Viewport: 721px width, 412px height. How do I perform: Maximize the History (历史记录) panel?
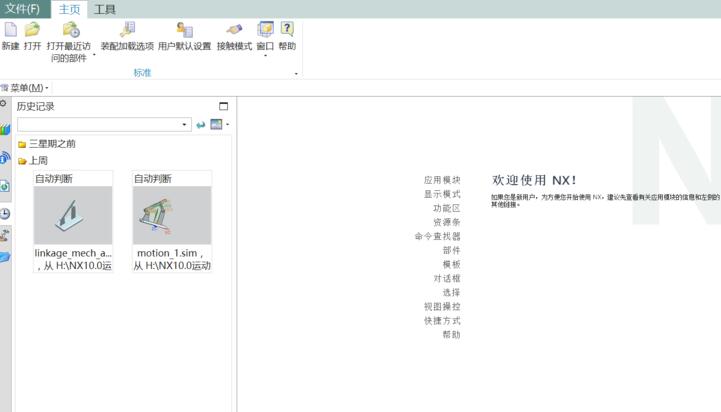click(223, 106)
